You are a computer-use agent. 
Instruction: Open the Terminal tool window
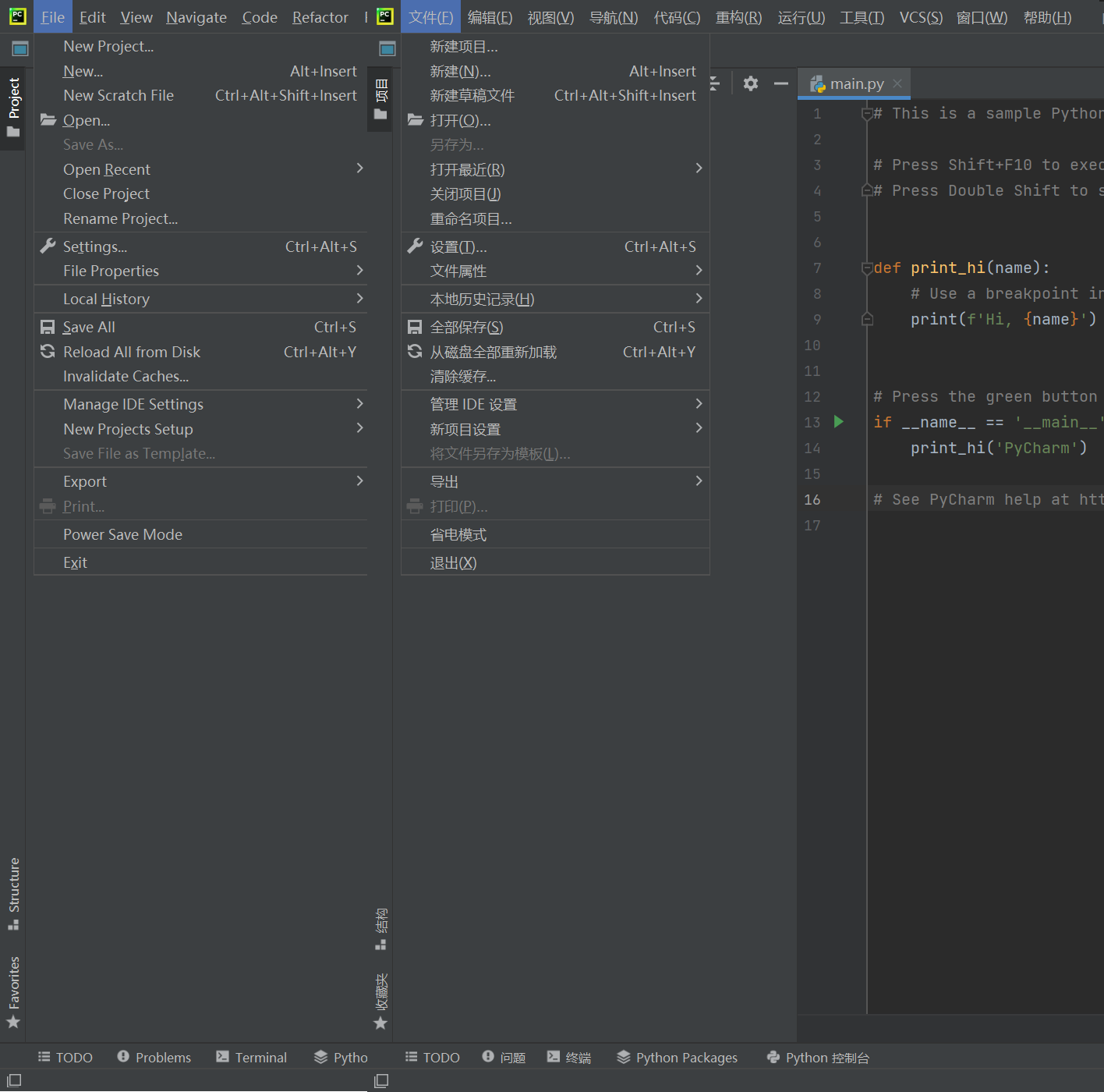pyautogui.click(x=252, y=1057)
